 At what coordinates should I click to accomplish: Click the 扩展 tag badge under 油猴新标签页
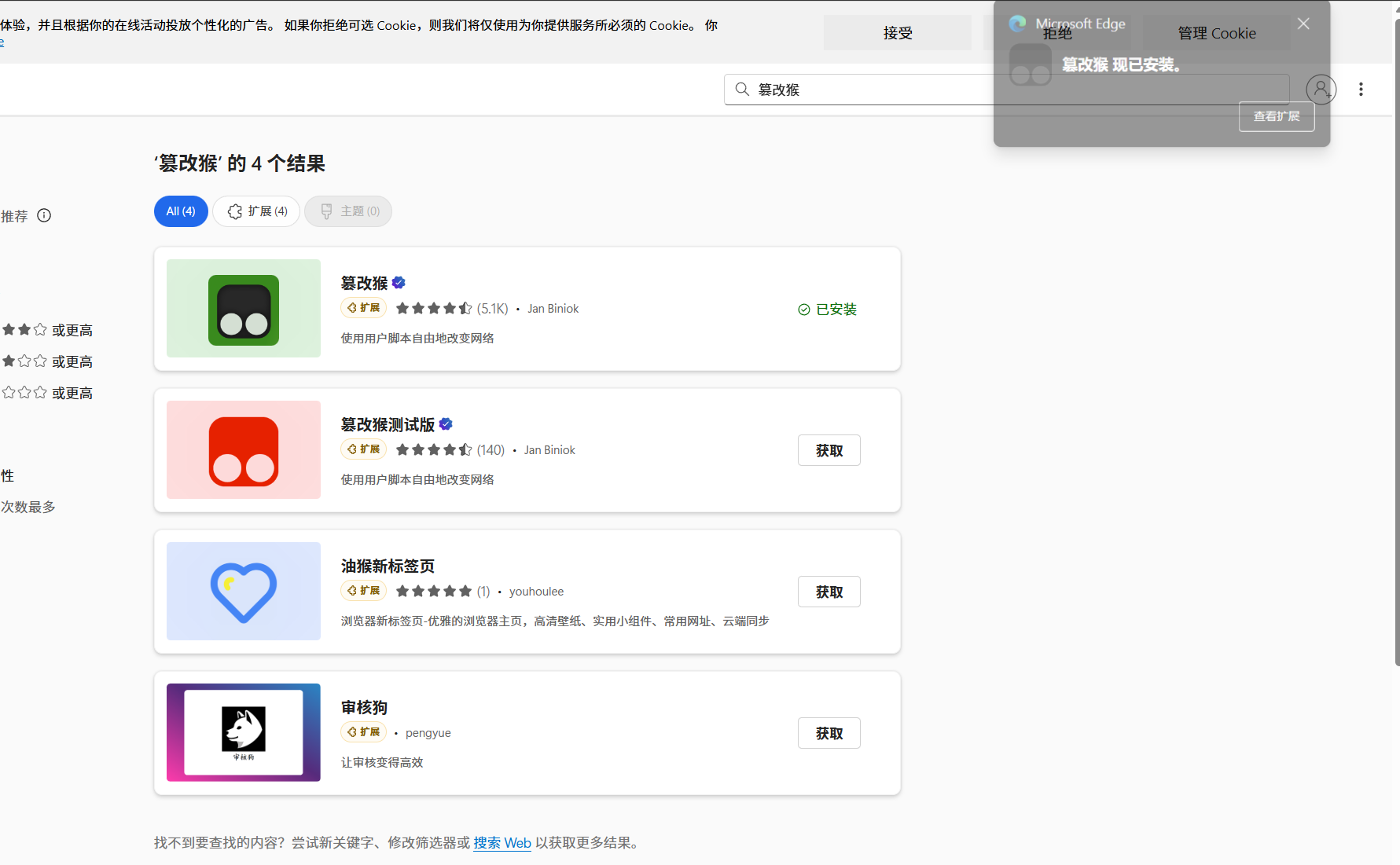tap(364, 591)
